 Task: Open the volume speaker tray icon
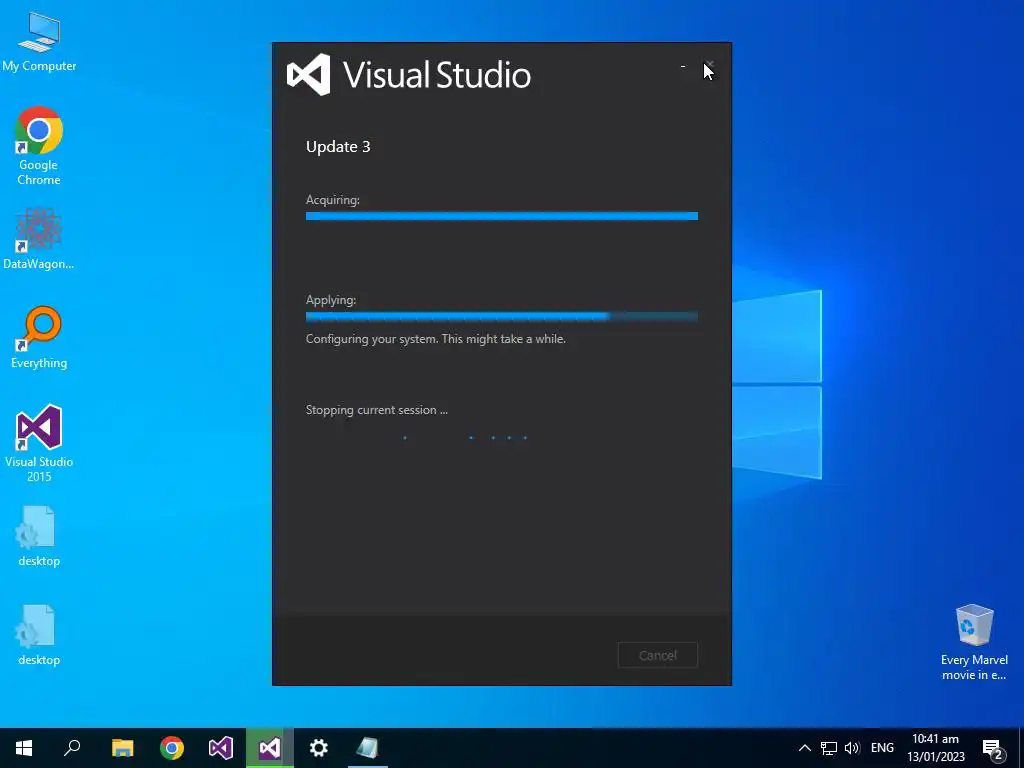click(852, 748)
